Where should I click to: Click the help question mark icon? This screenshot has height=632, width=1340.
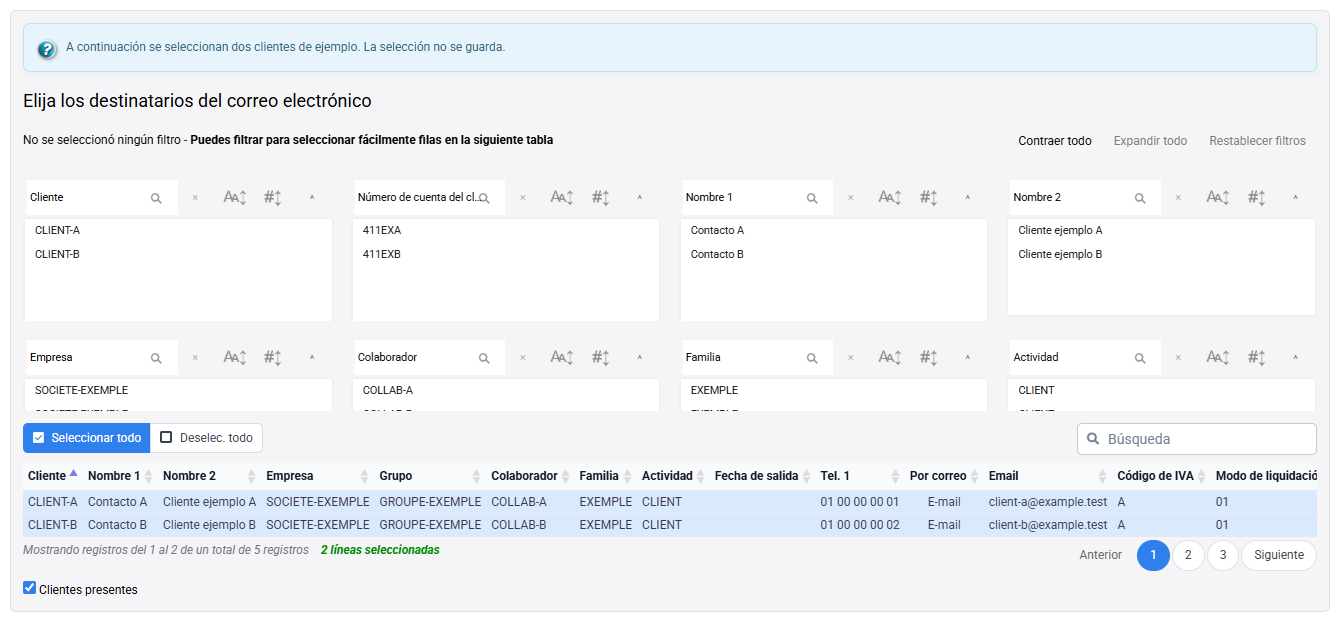tap(46, 48)
